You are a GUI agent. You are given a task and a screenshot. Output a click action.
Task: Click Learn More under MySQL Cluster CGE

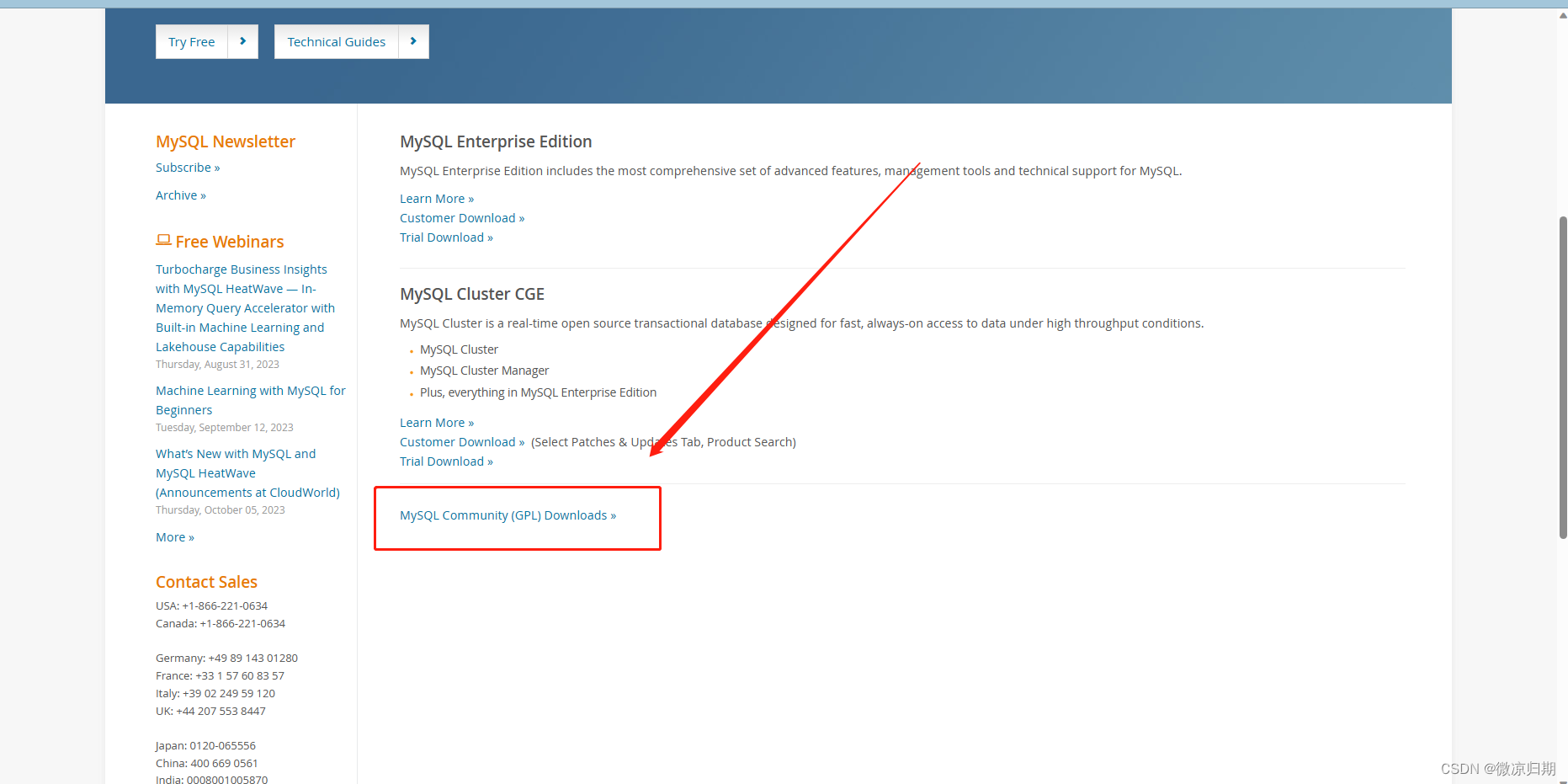[437, 423]
